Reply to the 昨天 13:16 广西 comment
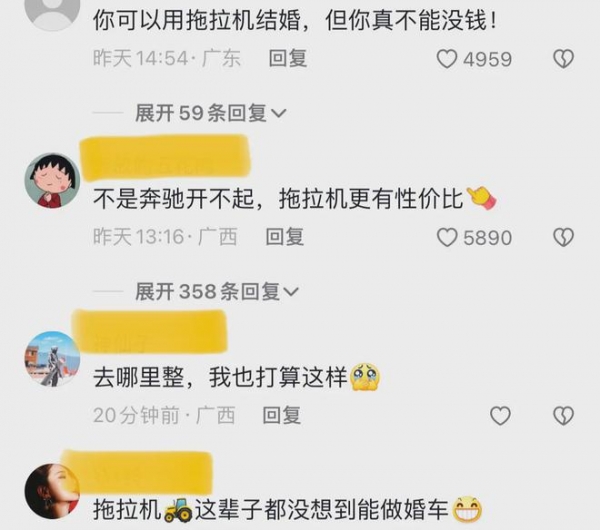The height and width of the screenshot is (530, 600). 285,237
